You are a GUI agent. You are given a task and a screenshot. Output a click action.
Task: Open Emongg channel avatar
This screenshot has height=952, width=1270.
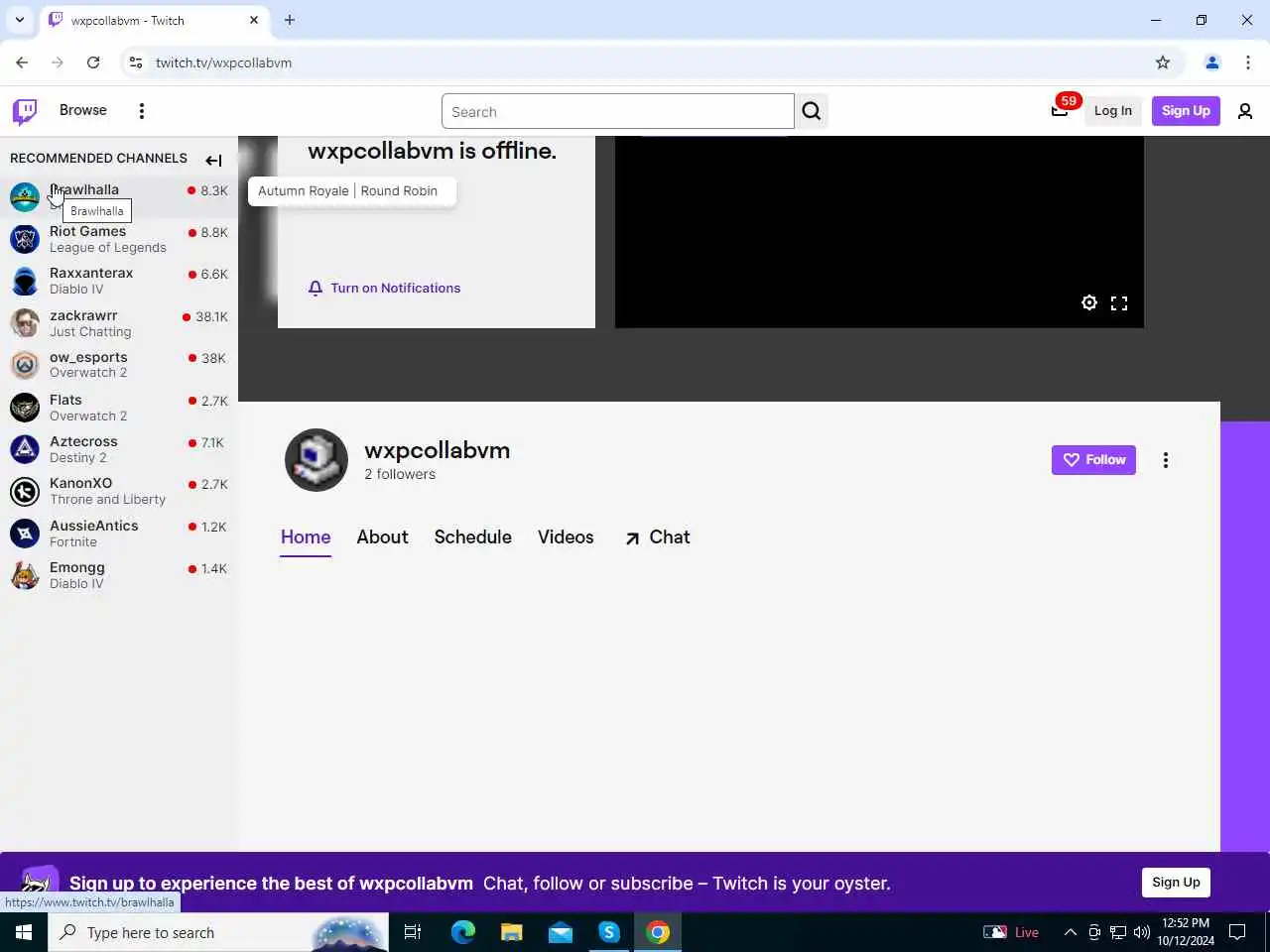click(25, 575)
